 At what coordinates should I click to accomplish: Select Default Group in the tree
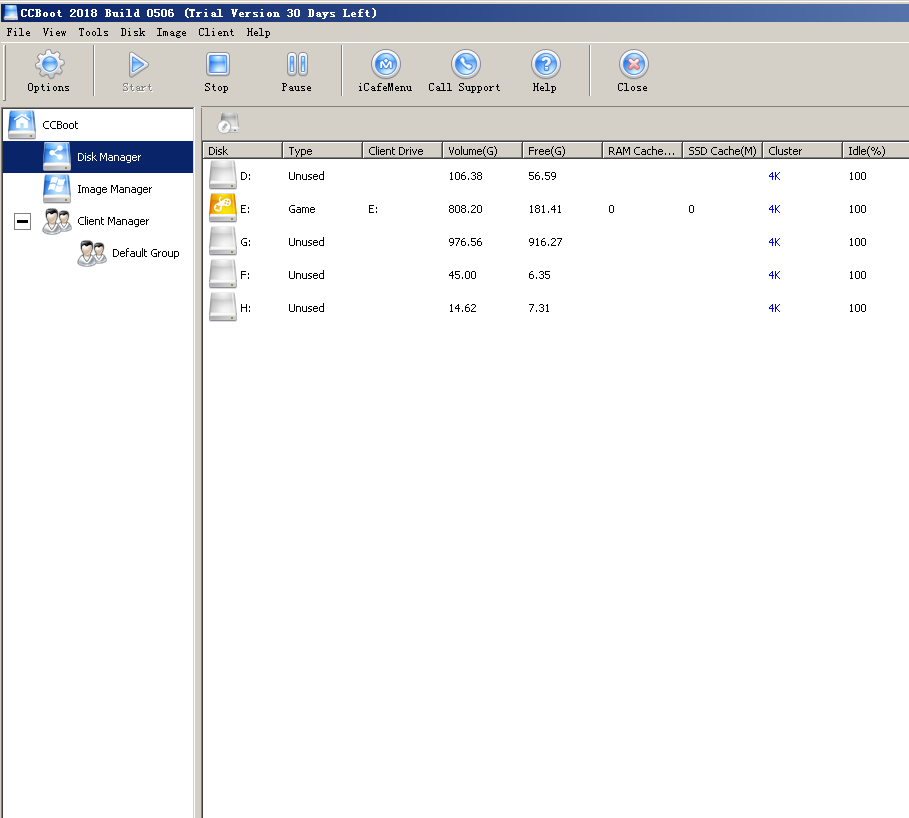coord(146,253)
